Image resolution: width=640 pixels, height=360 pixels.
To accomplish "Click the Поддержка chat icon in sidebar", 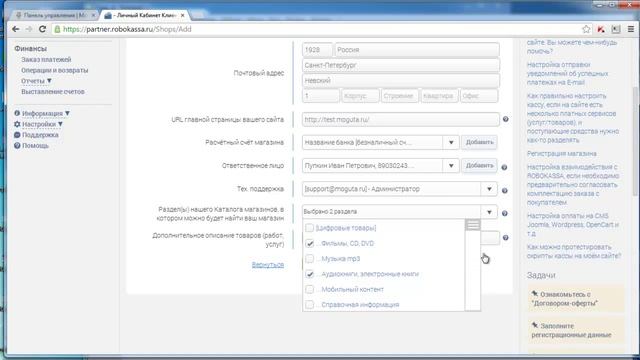I will click(17, 135).
